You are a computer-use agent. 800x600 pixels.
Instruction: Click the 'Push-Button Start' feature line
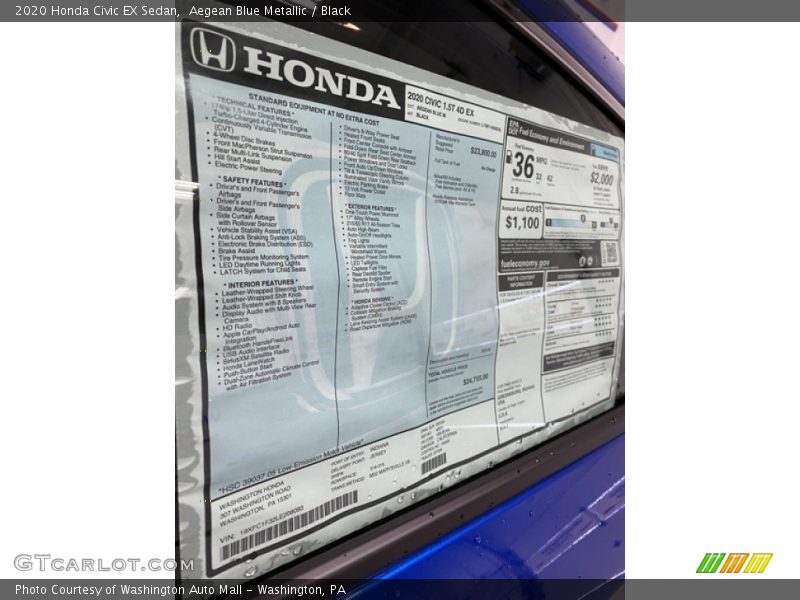coord(248,371)
